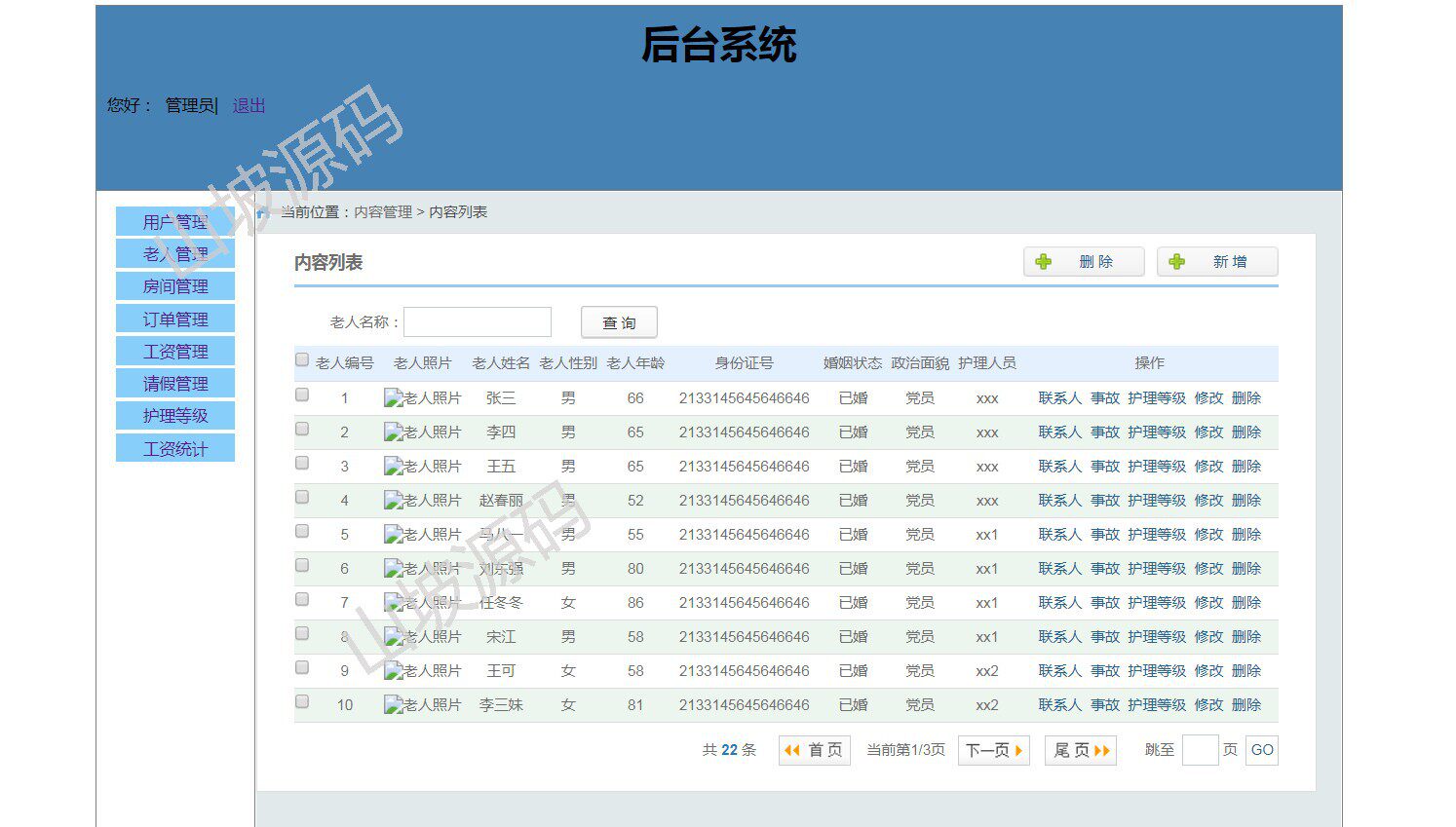This screenshot has width=1456, height=827.
Task: Open the photo thumbnail in row 10
Action: [x=422, y=705]
